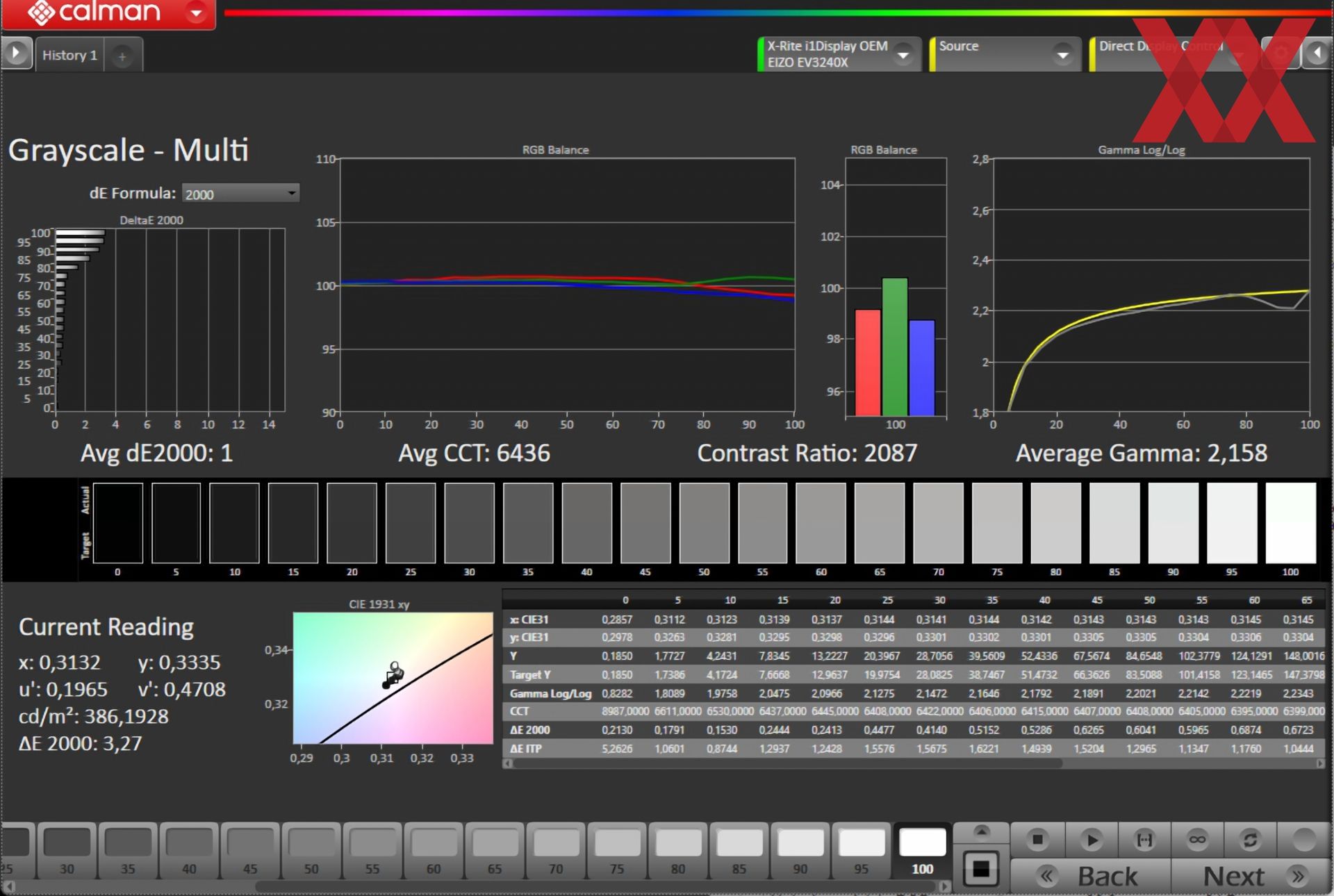The height and width of the screenshot is (896, 1334).
Task: Click the Gamma Log/Log chart
Action: [x=1151, y=285]
